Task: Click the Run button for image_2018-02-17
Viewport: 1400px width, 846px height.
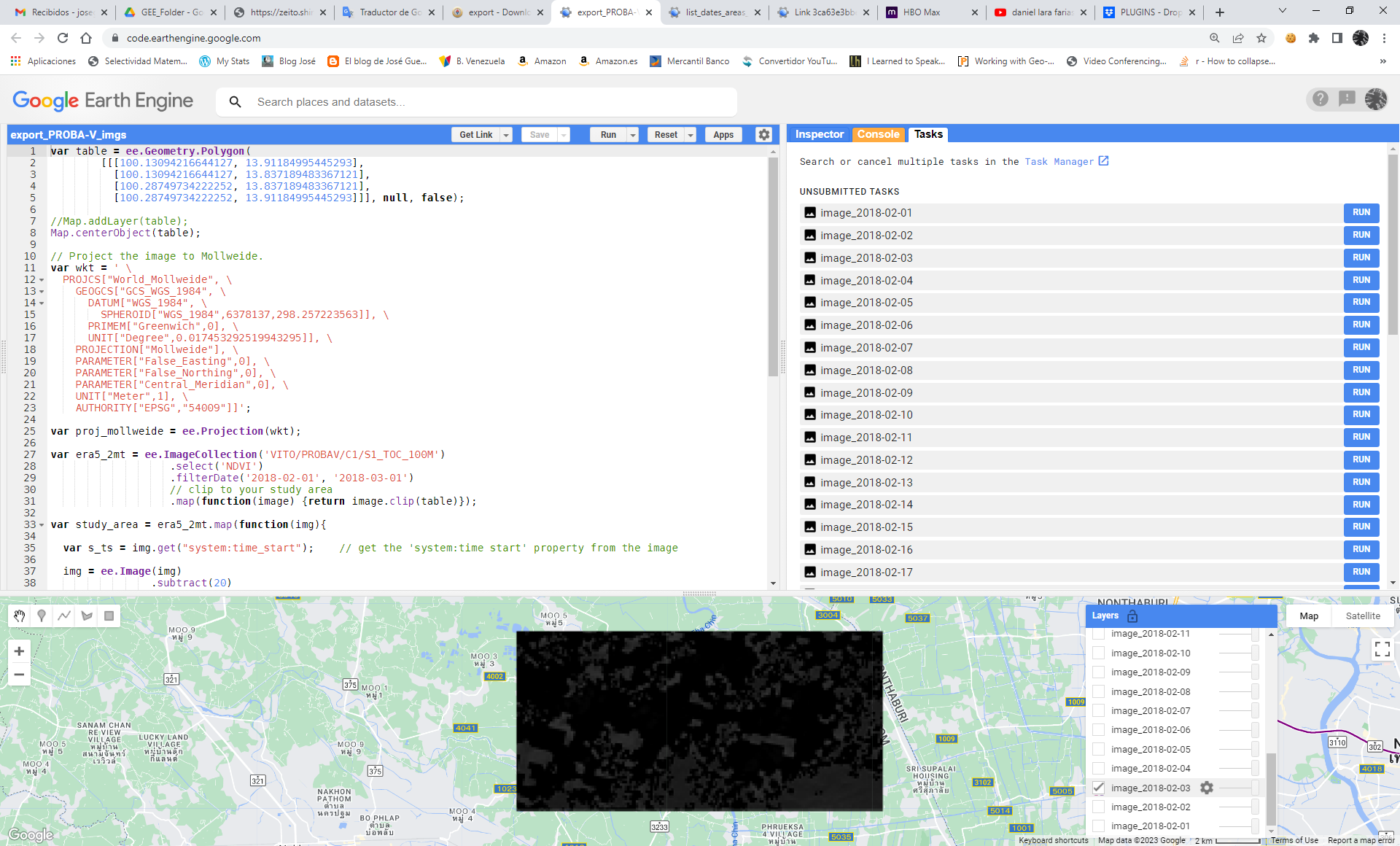Action: (1361, 572)
